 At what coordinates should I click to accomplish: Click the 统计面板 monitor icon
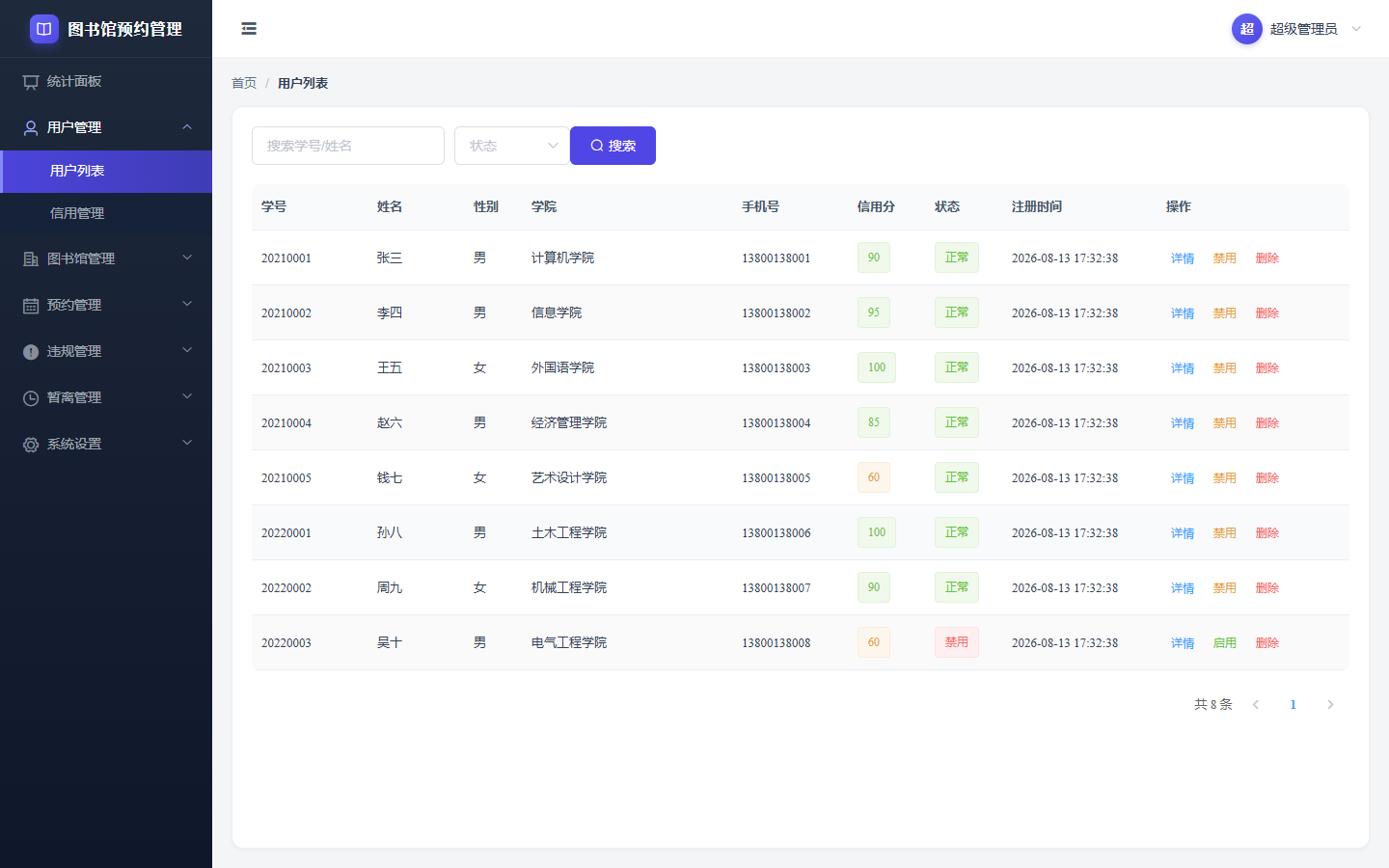31,82
